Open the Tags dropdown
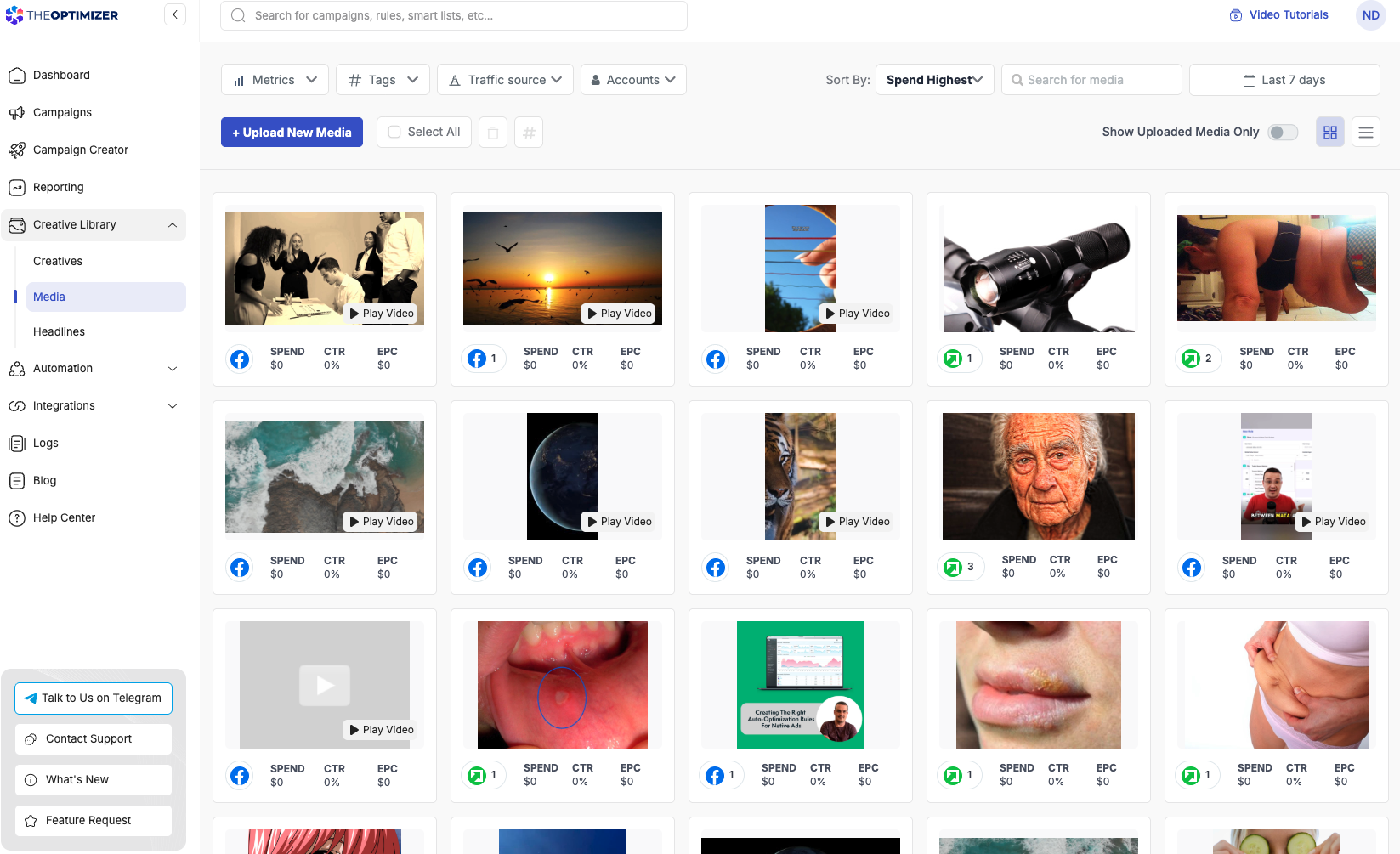The width and height of the screenshot is (1400, 854). click(x=383, y=80)
